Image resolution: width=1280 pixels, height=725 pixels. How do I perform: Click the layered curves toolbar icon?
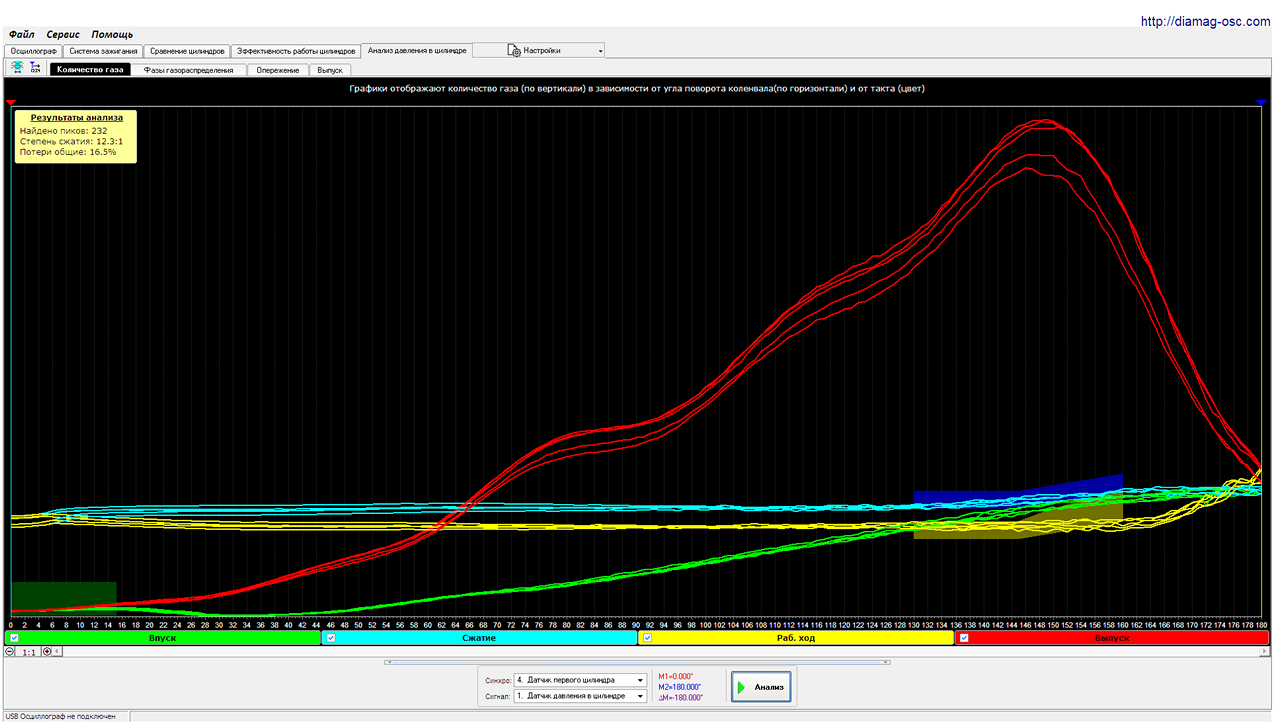tap(18, 67)
